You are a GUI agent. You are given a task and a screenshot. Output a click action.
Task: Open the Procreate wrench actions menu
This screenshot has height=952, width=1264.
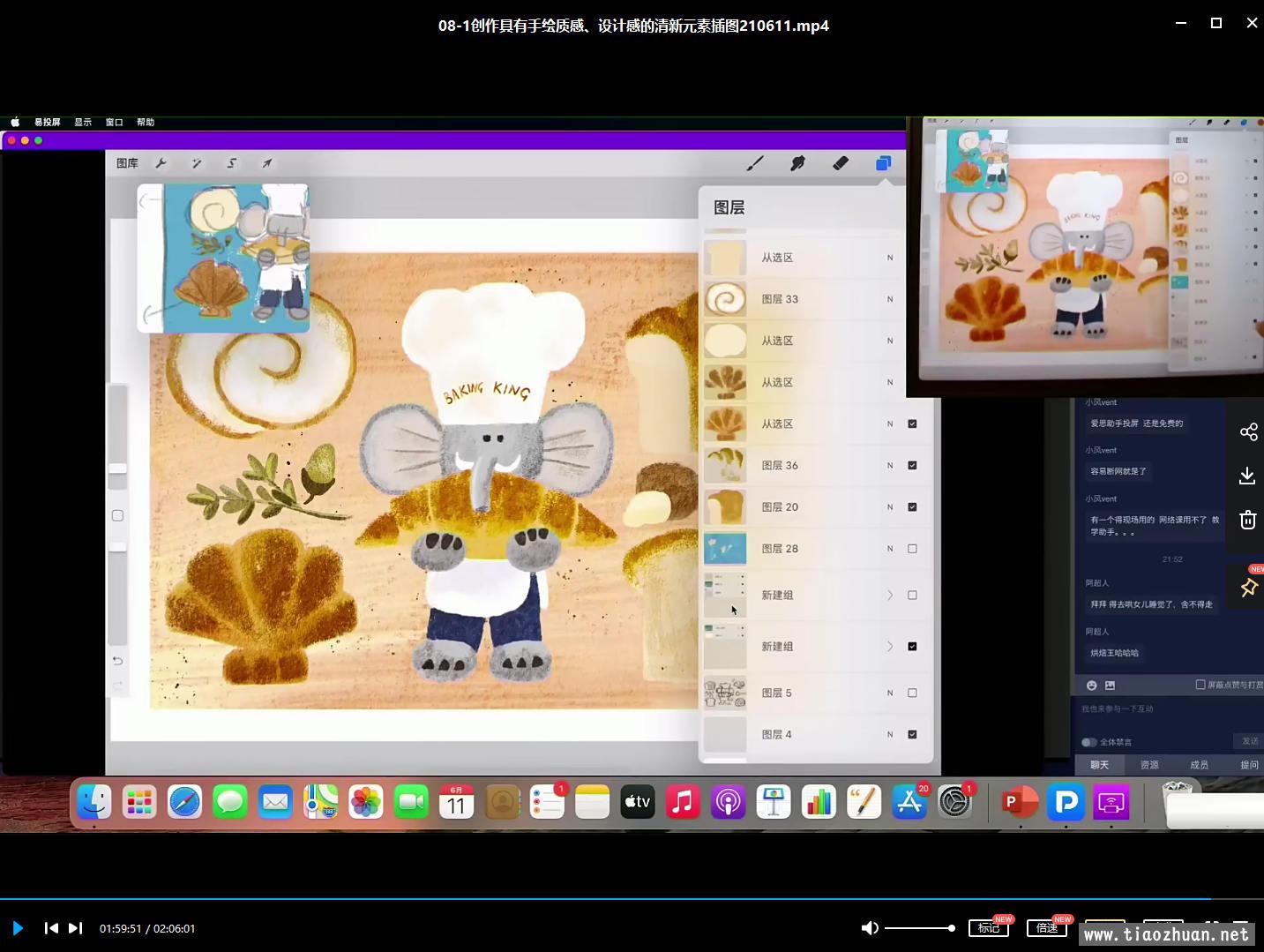[x=161, y=163]
